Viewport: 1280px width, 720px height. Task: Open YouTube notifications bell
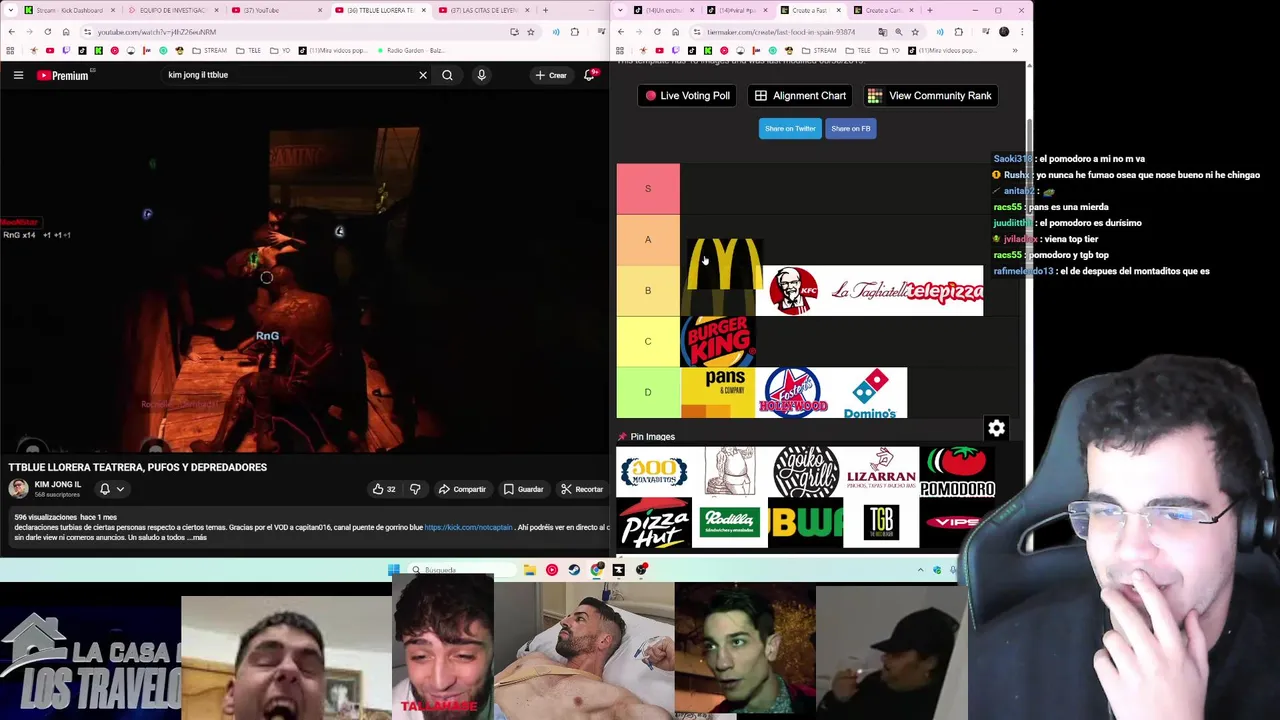[x=590, y=75]
